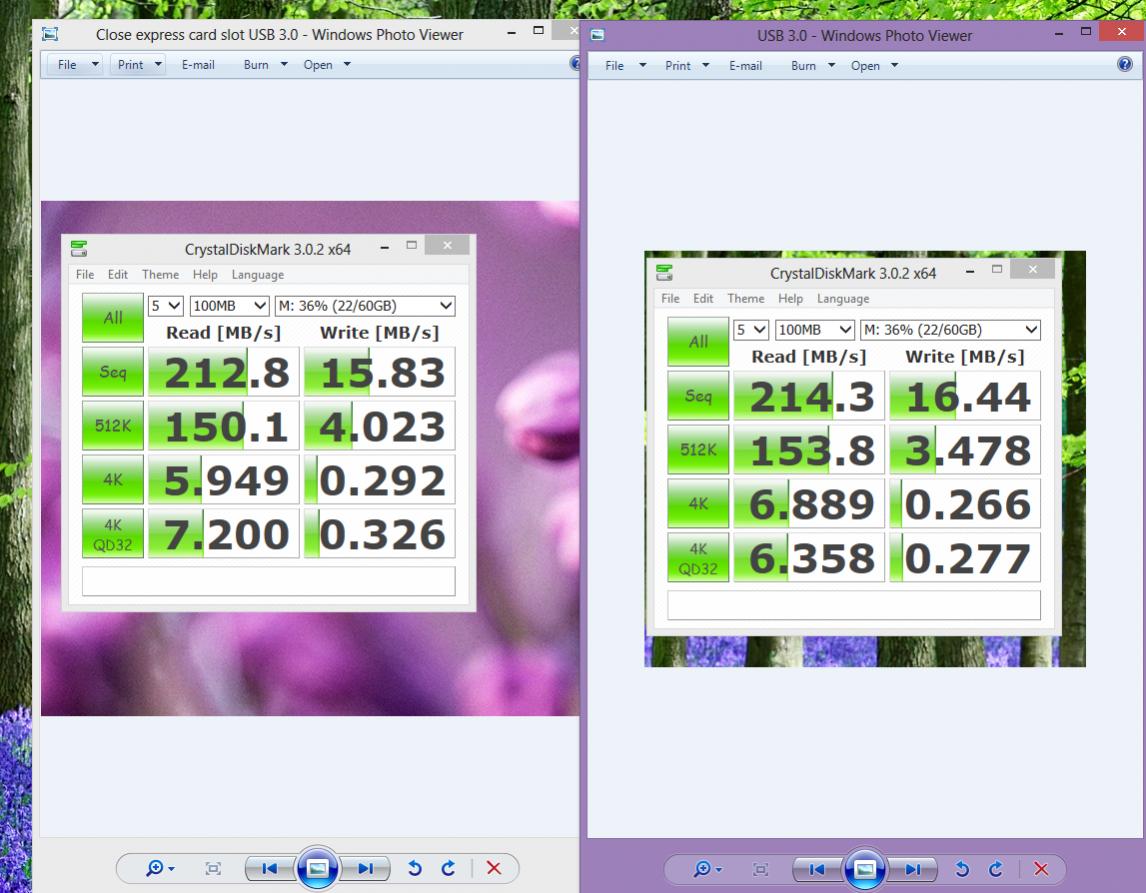Go to previous photo in left Photo Viewer
Screen dimensions: 1146x893
[x=270, y=868]
